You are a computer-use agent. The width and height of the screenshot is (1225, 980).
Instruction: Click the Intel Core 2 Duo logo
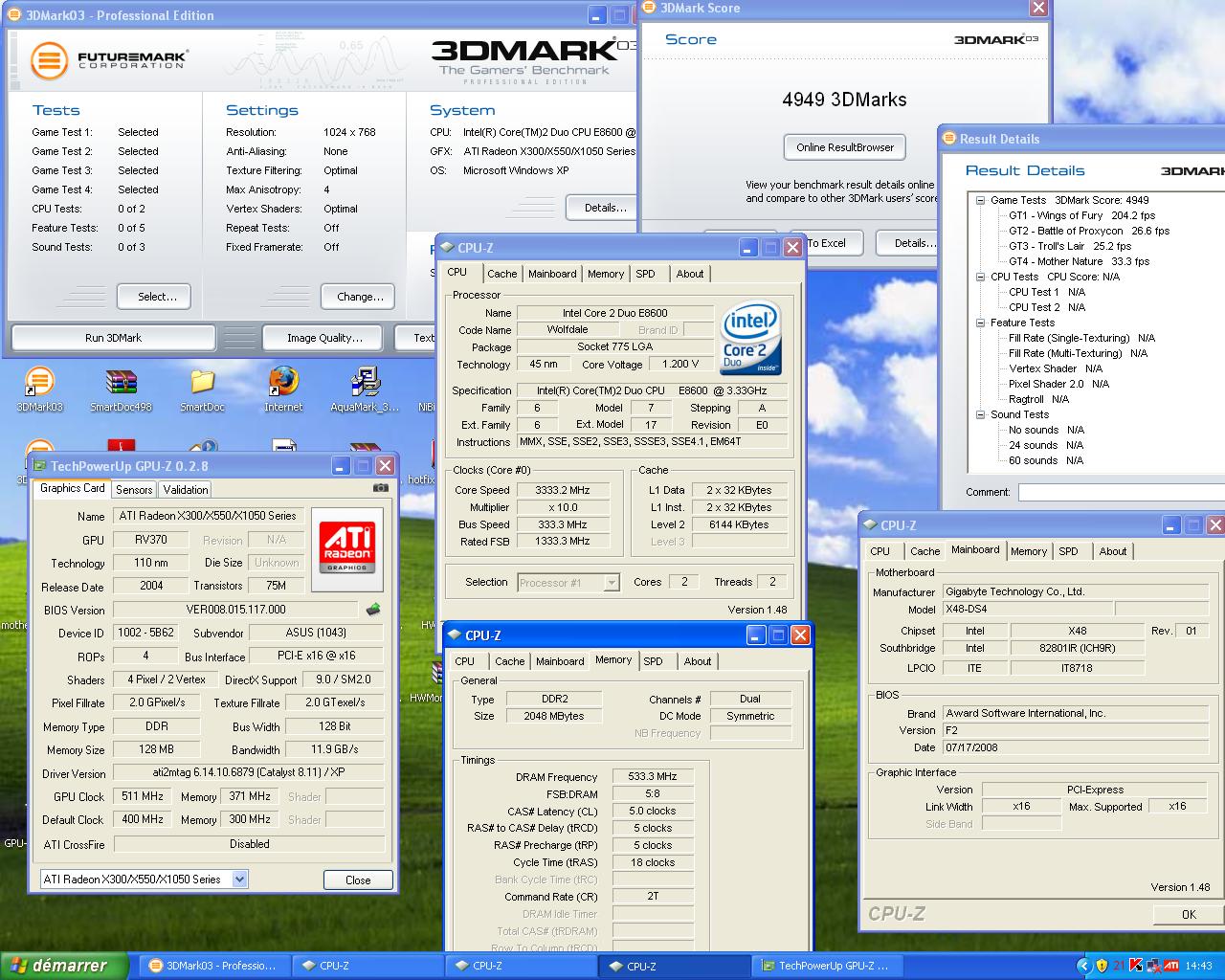click(751, 339)
